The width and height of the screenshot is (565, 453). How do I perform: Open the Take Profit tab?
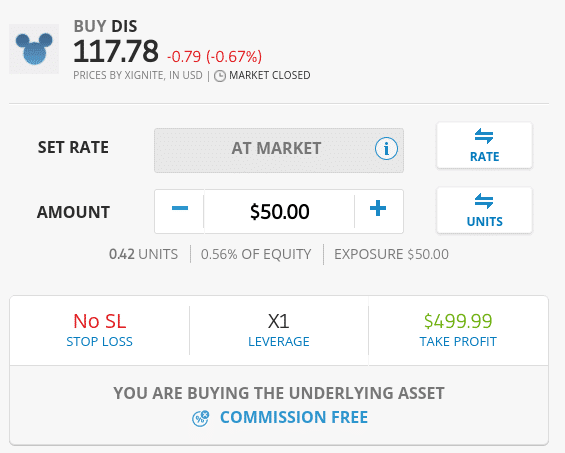(458, 330)
